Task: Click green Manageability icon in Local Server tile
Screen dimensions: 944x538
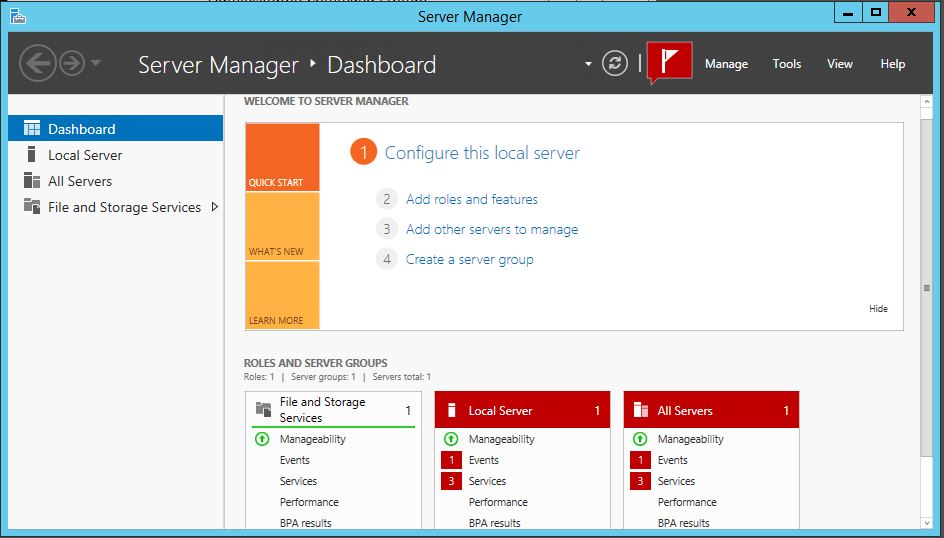Action: tap(451, 439)
